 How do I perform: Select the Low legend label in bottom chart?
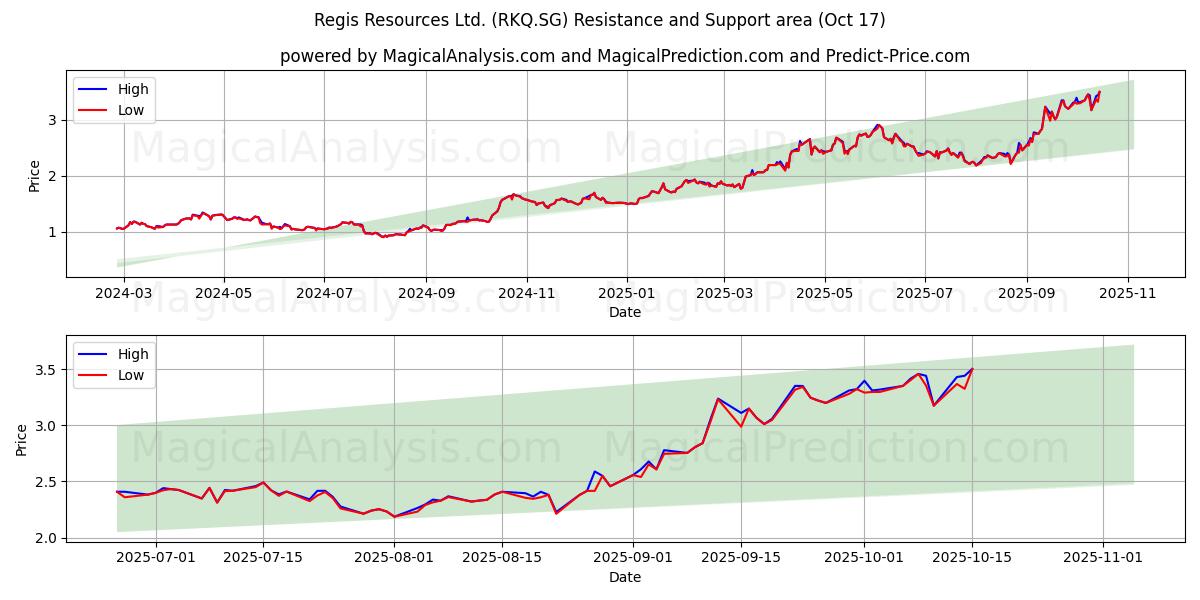131,375
